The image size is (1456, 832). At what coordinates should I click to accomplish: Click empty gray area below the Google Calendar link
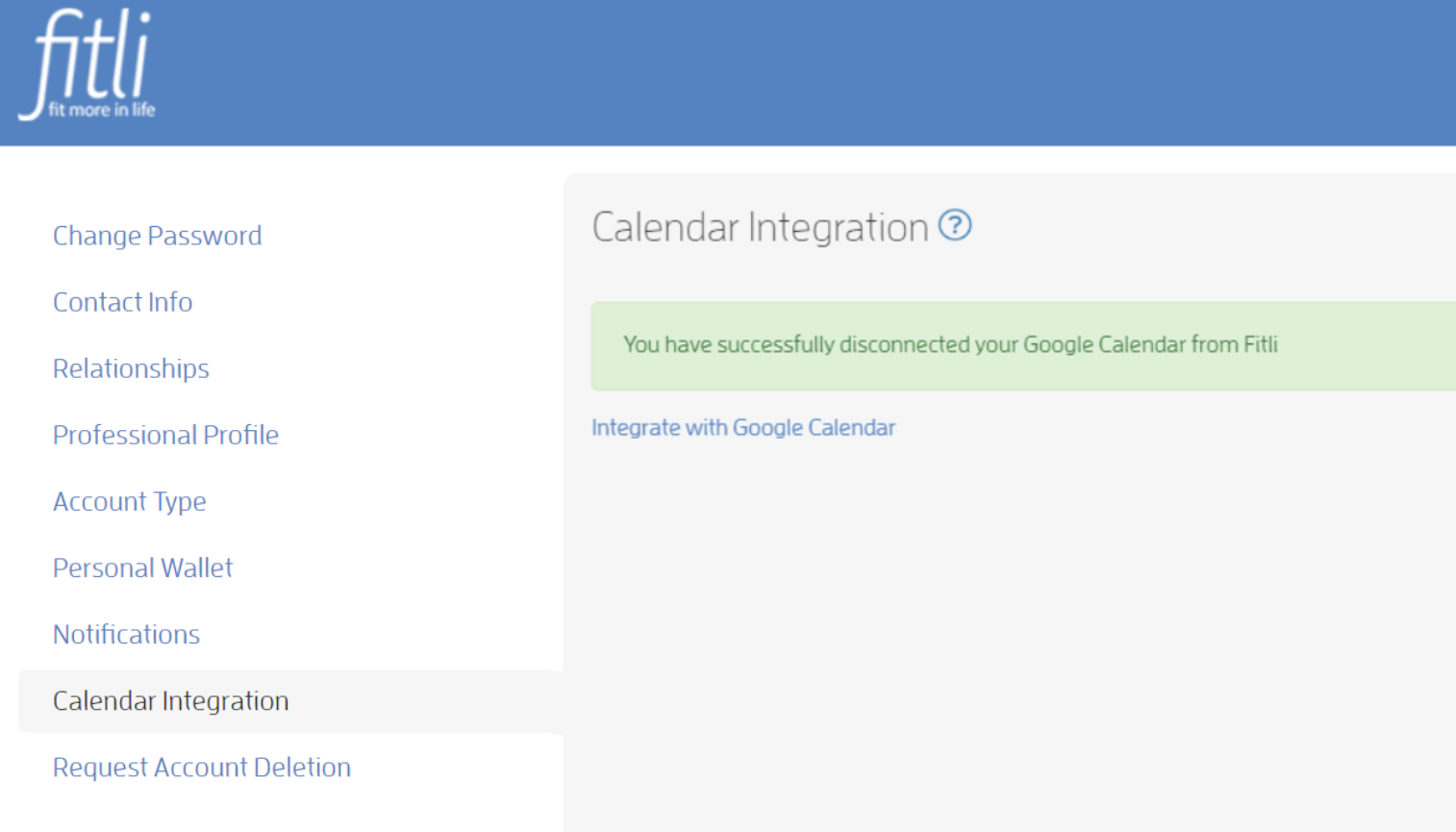(x=1010, y=635)
